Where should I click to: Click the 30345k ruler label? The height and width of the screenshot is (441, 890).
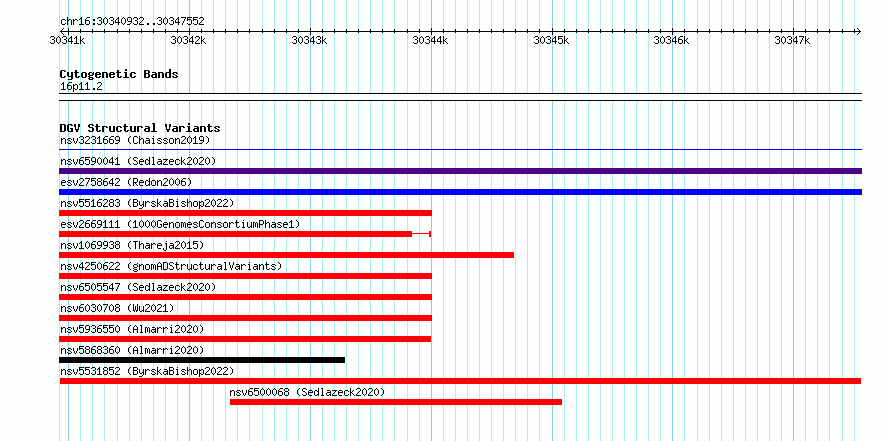click(x=551, y=40)
